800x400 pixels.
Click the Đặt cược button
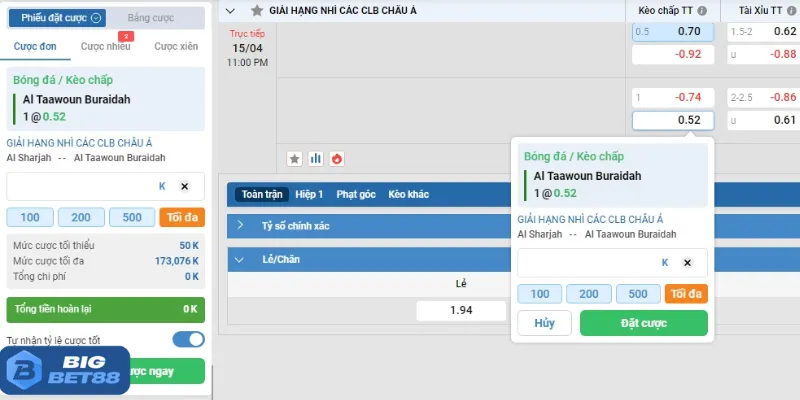(644, 323)
